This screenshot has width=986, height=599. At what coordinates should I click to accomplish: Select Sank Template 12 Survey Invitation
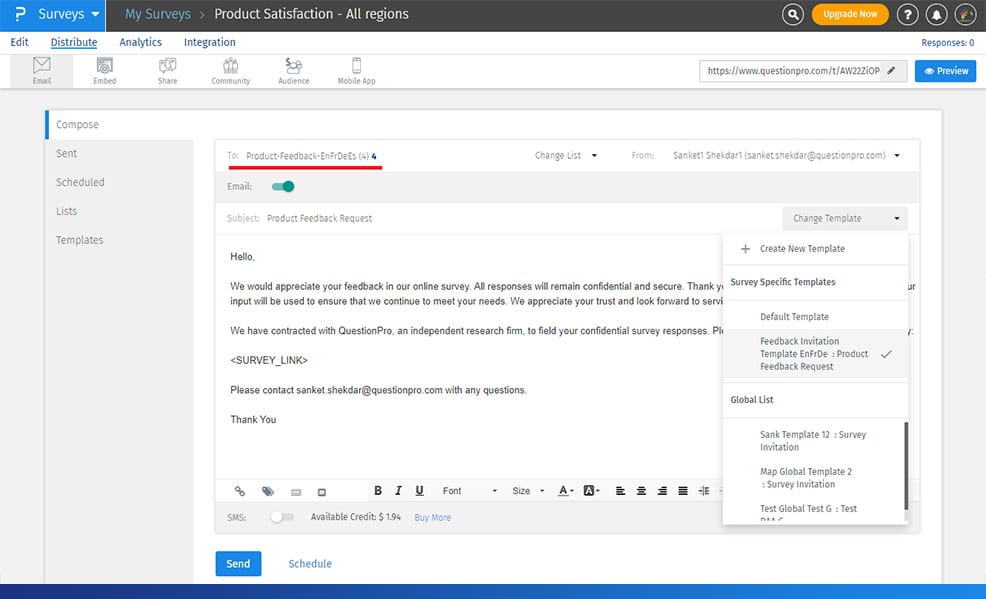[x=813, y=441]
